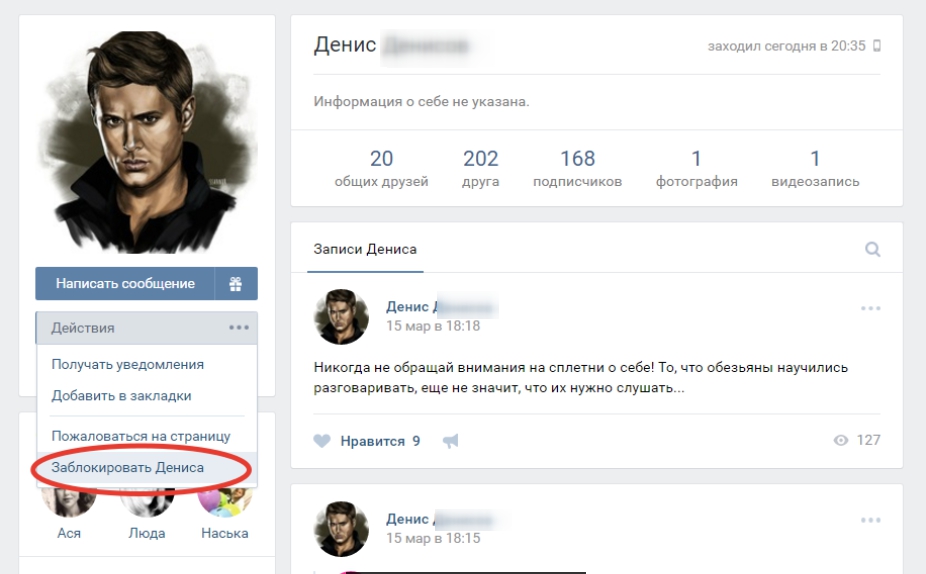Click the heart icon on first post
The height and width of the screenshot is (574, 926).
pyautogui.click(x=322, y=441)
